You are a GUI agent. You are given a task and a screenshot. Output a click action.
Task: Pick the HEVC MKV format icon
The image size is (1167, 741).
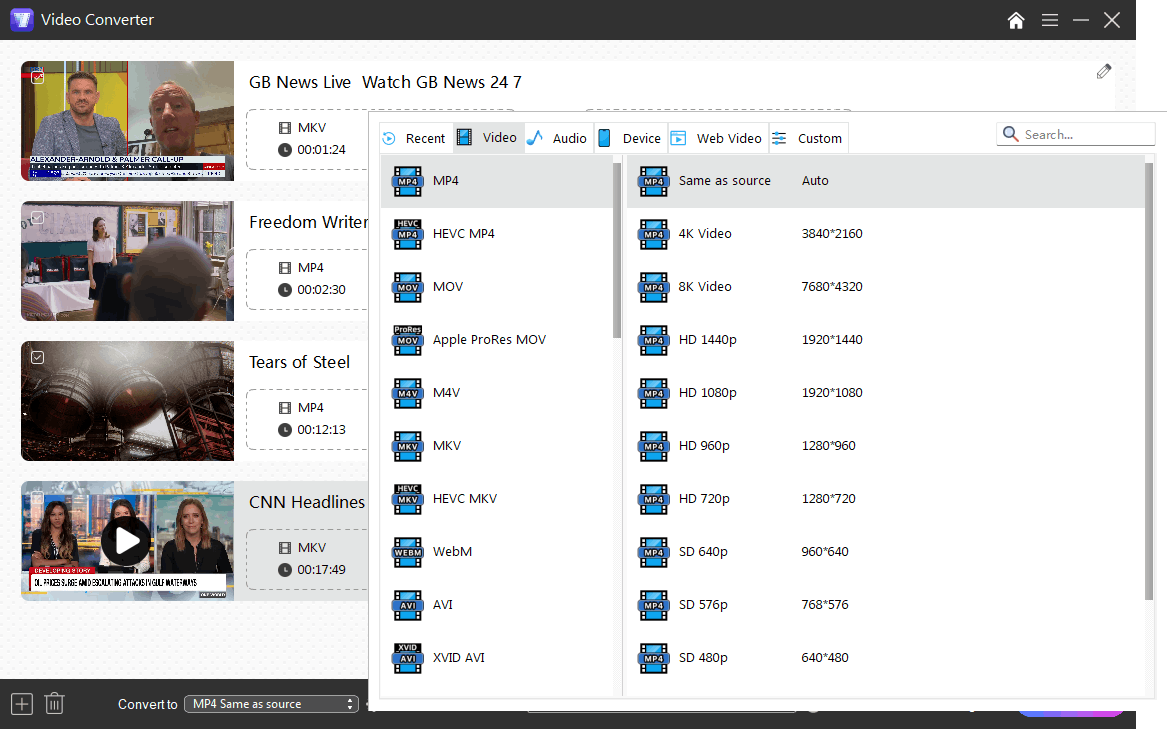coord(407,499)
